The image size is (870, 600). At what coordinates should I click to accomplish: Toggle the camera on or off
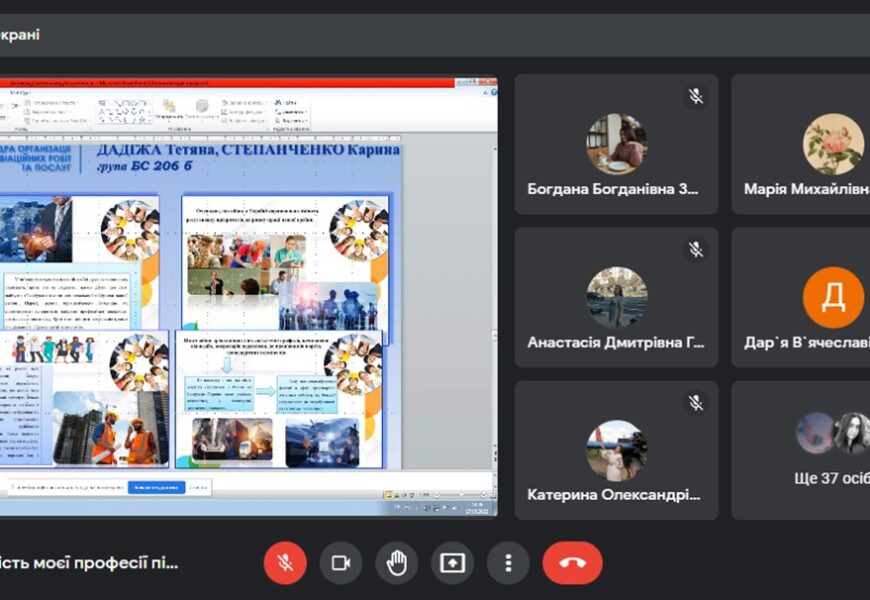tap(341, 563)
